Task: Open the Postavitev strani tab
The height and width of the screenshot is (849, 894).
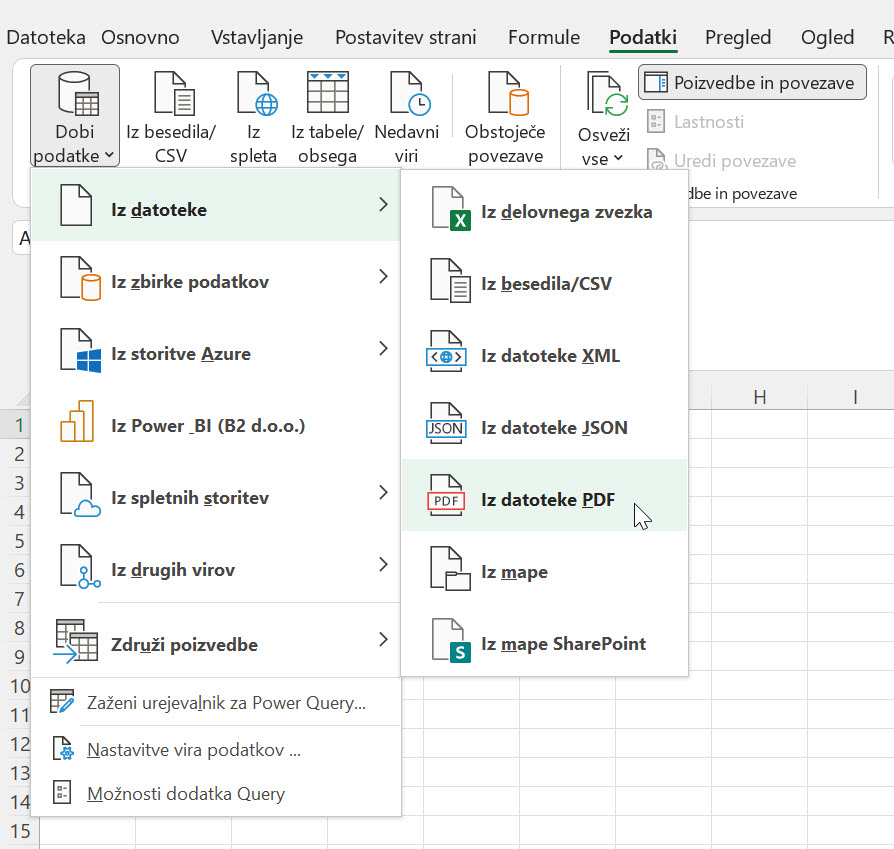Action: pyautogui.click(x=405, y=37)
